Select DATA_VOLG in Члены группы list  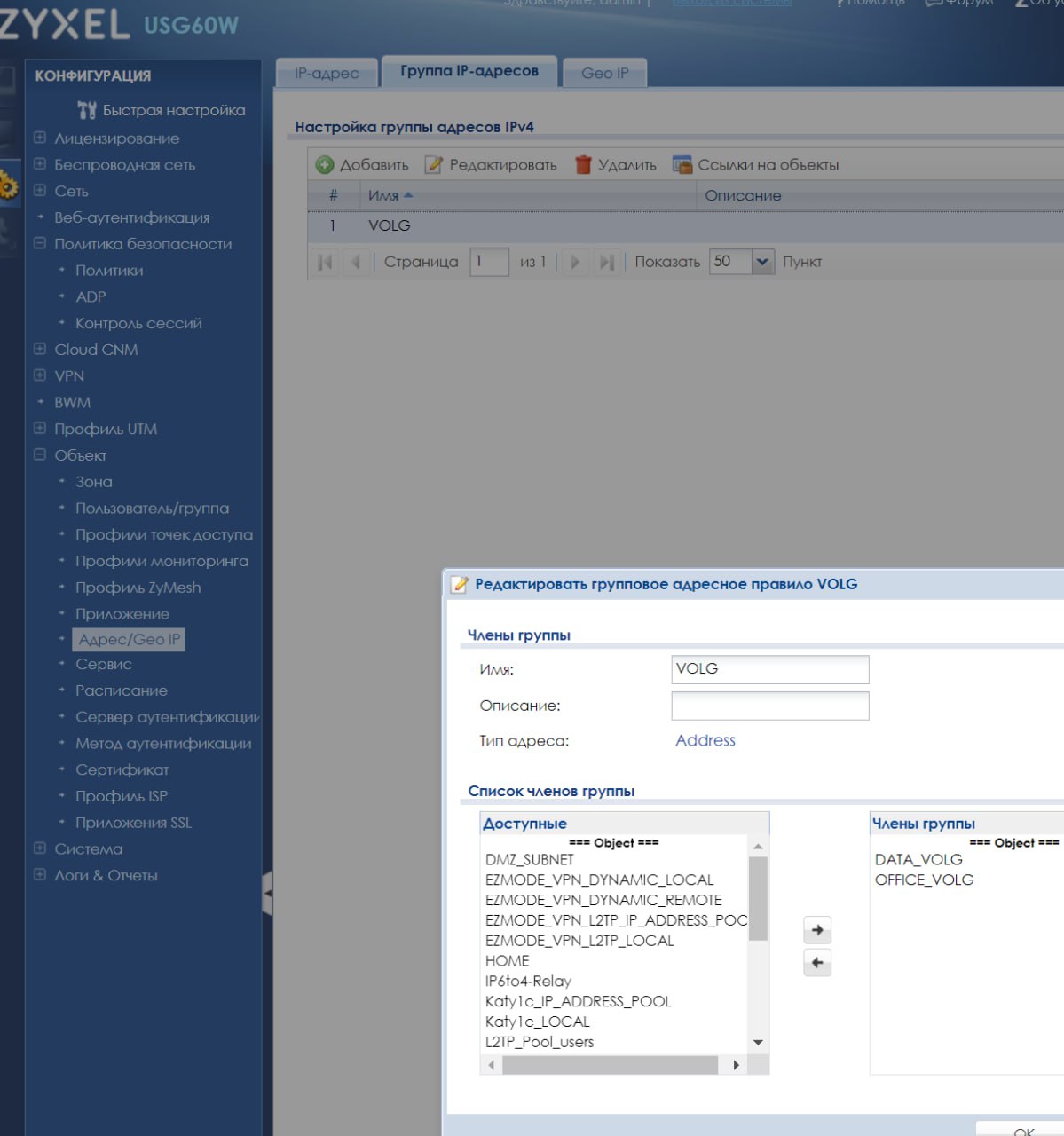coord(918,859)
